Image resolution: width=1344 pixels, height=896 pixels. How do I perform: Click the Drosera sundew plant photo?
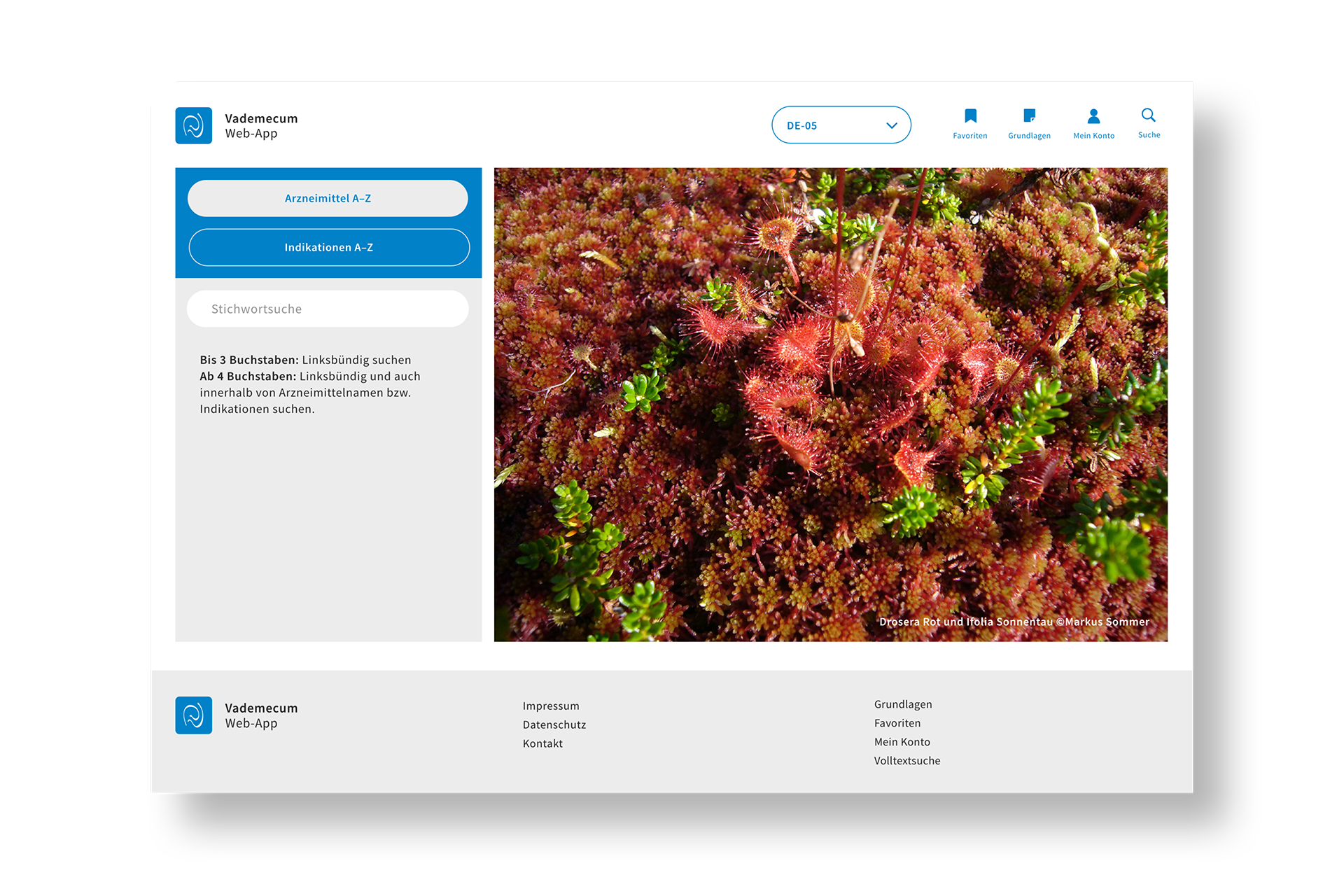pos(830,405)
